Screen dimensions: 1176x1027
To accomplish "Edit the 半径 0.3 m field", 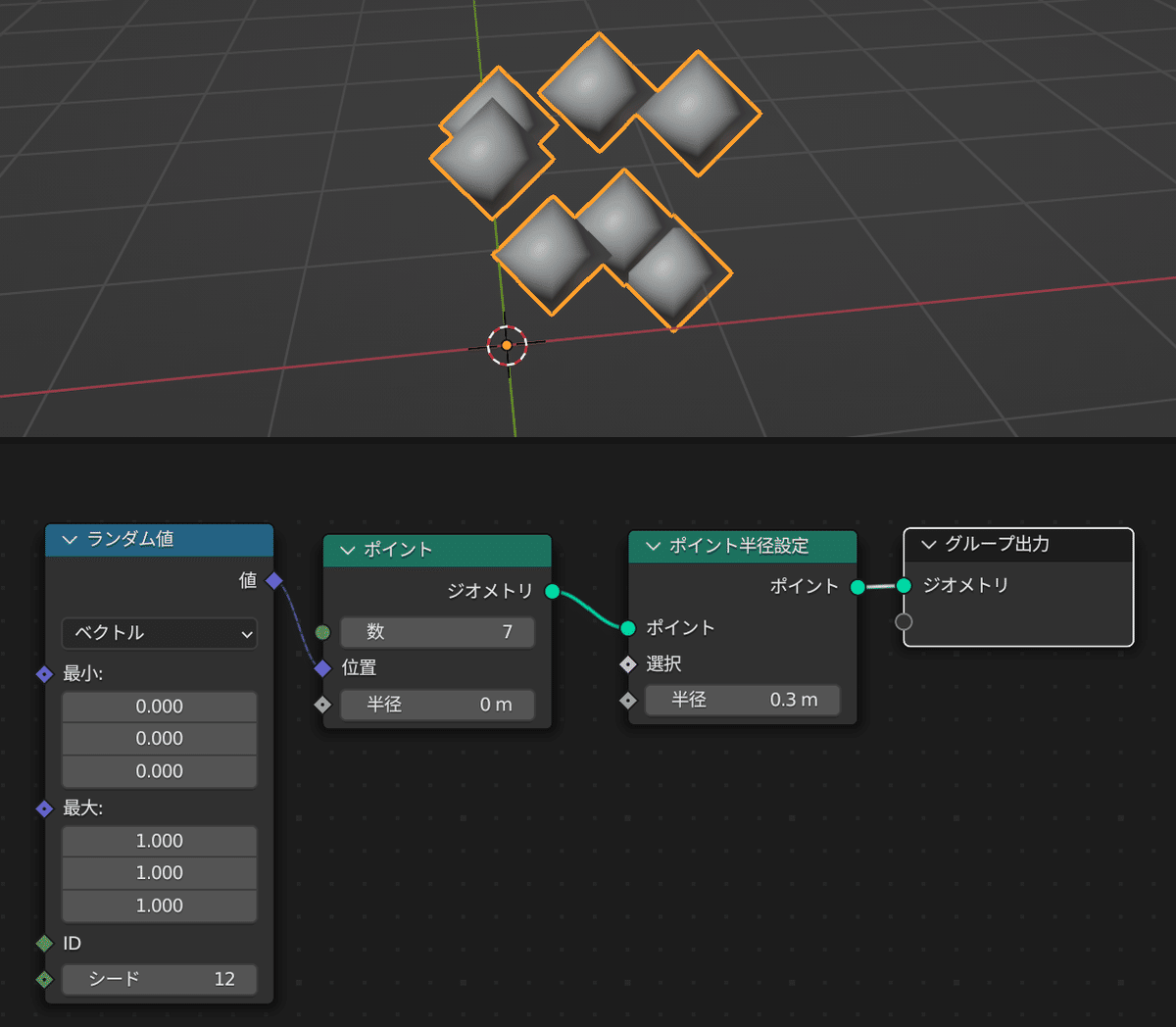I will click(x=742, y=700).
